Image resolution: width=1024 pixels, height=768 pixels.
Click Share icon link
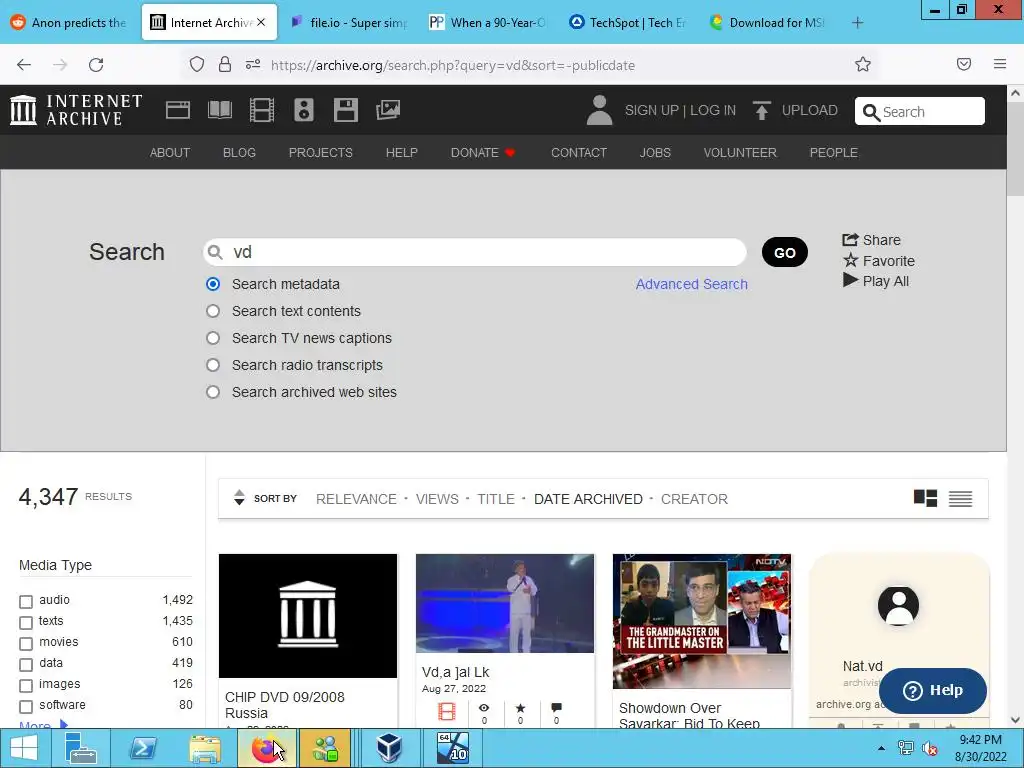[871, 240]
